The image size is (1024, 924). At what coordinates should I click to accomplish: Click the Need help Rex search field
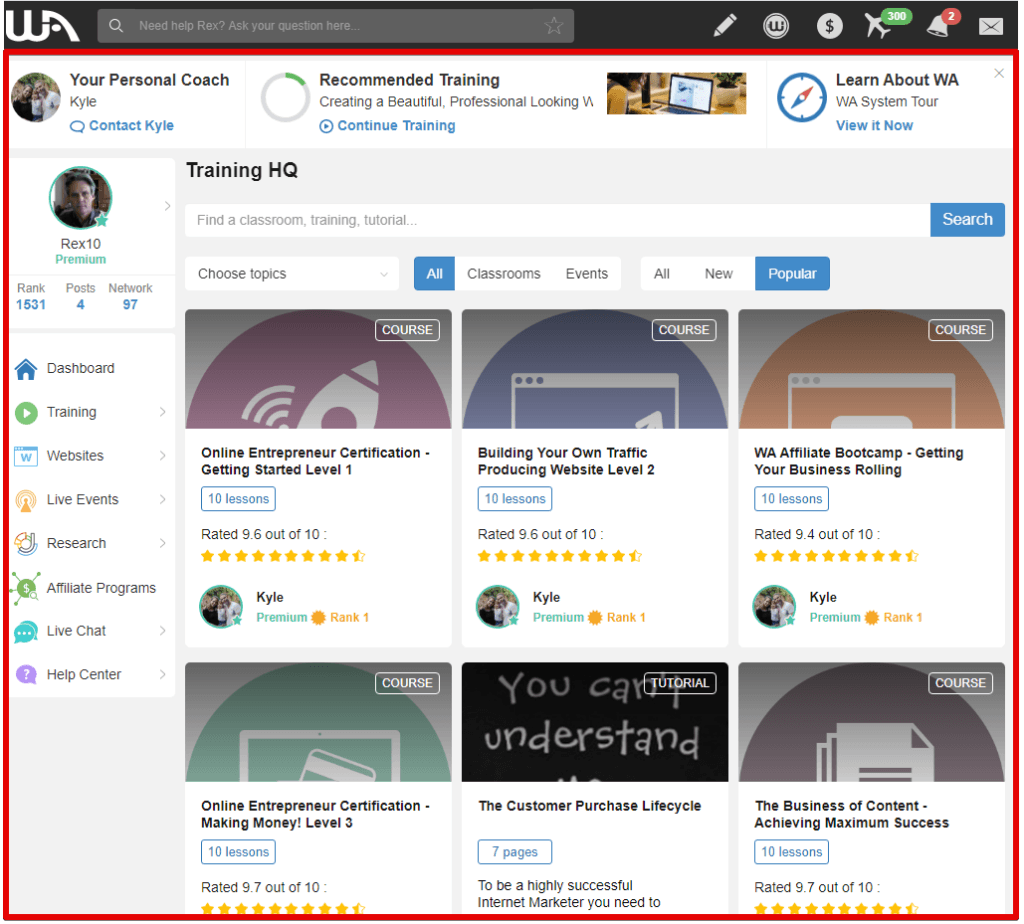(x=336, y=25)
